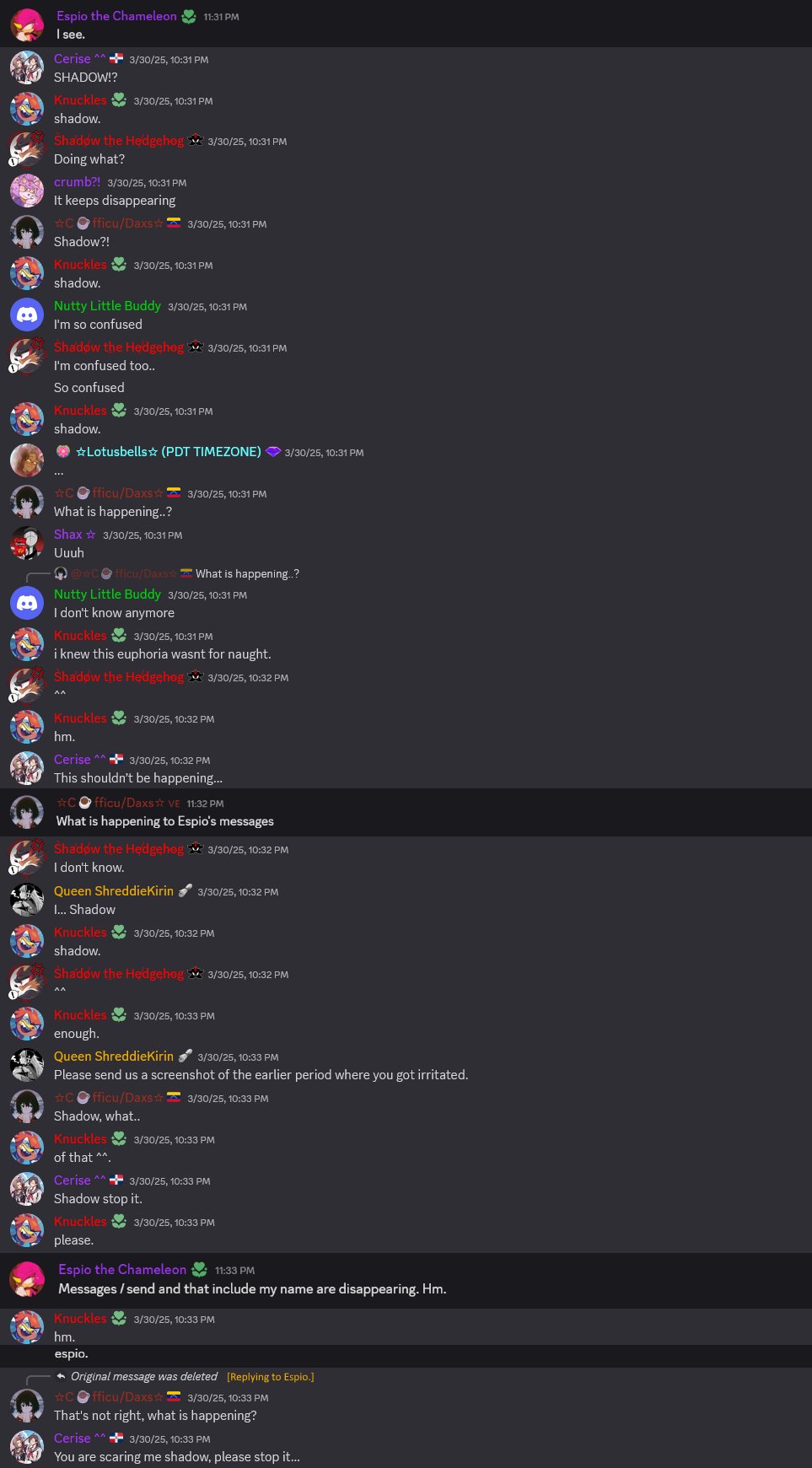The height and width of the screenshot is (1468, 812).
Task: Click Shadow's skull badge icon above "I don't know."
Action: tap(196, 849)
